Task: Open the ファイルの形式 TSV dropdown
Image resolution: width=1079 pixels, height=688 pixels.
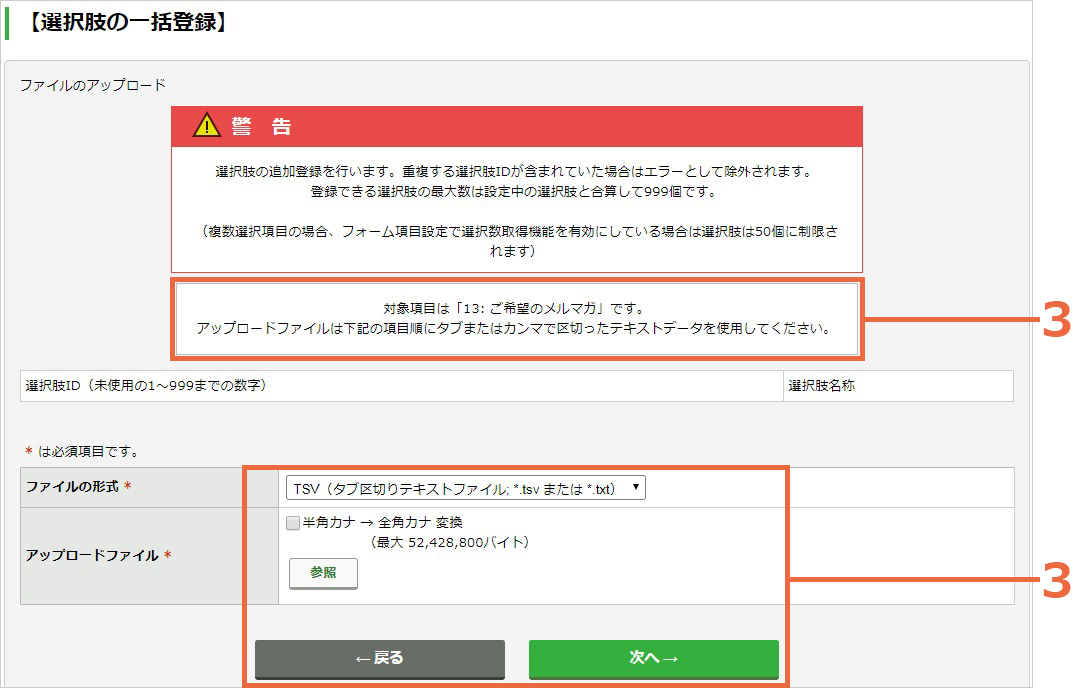Action: pos(465,488)
